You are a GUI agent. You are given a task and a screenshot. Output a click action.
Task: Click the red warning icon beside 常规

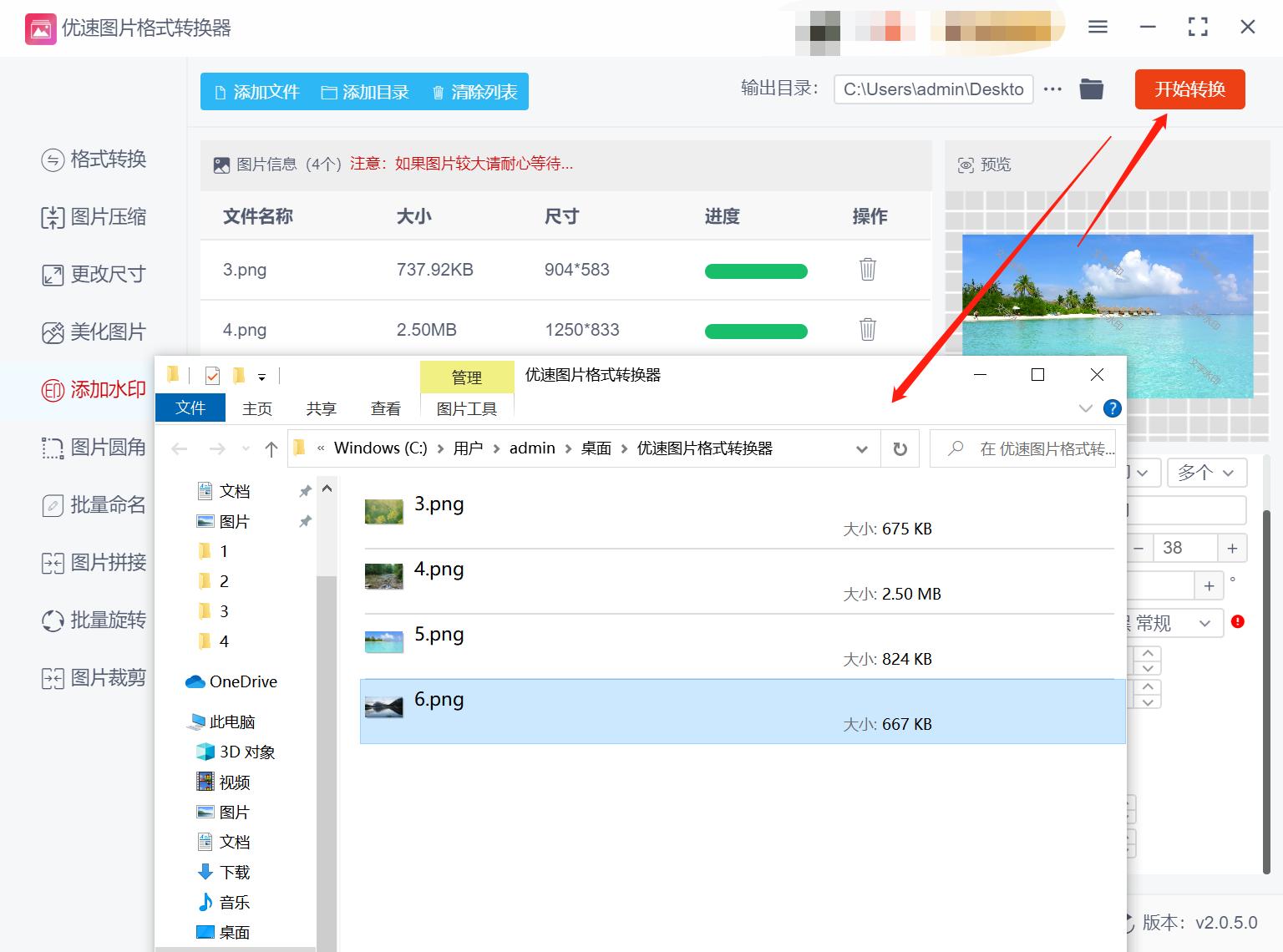[x=1238, y=621]
